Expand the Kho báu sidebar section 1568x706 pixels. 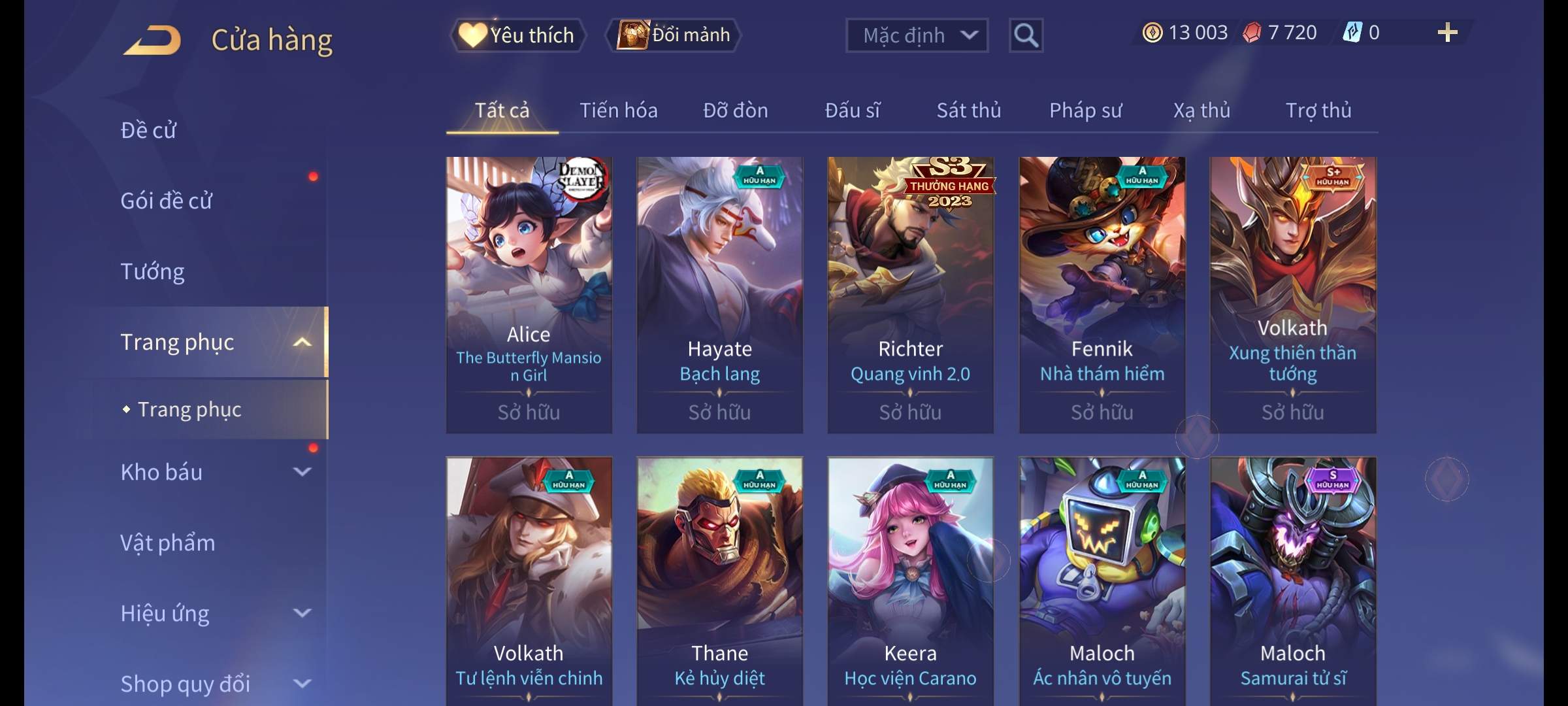[x=302, y=471]
